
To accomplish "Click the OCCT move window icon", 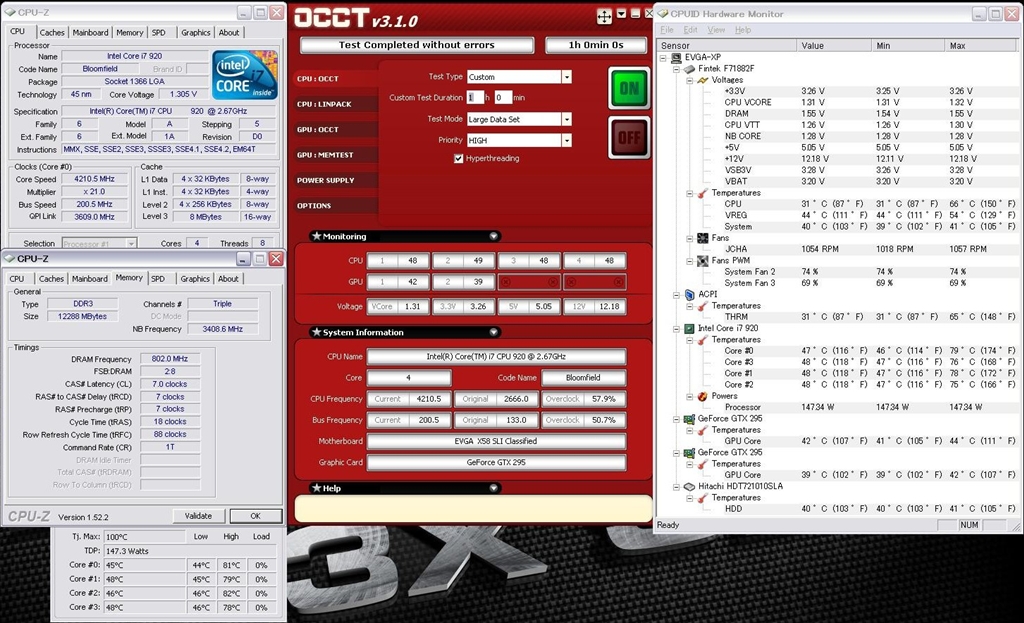I will coord(604,17).
